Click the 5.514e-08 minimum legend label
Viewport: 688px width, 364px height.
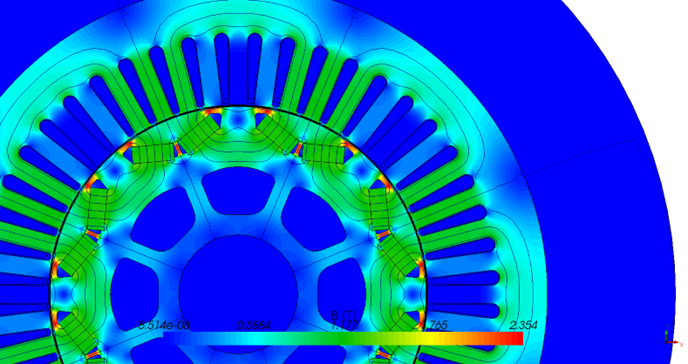[x=164, y=325]
